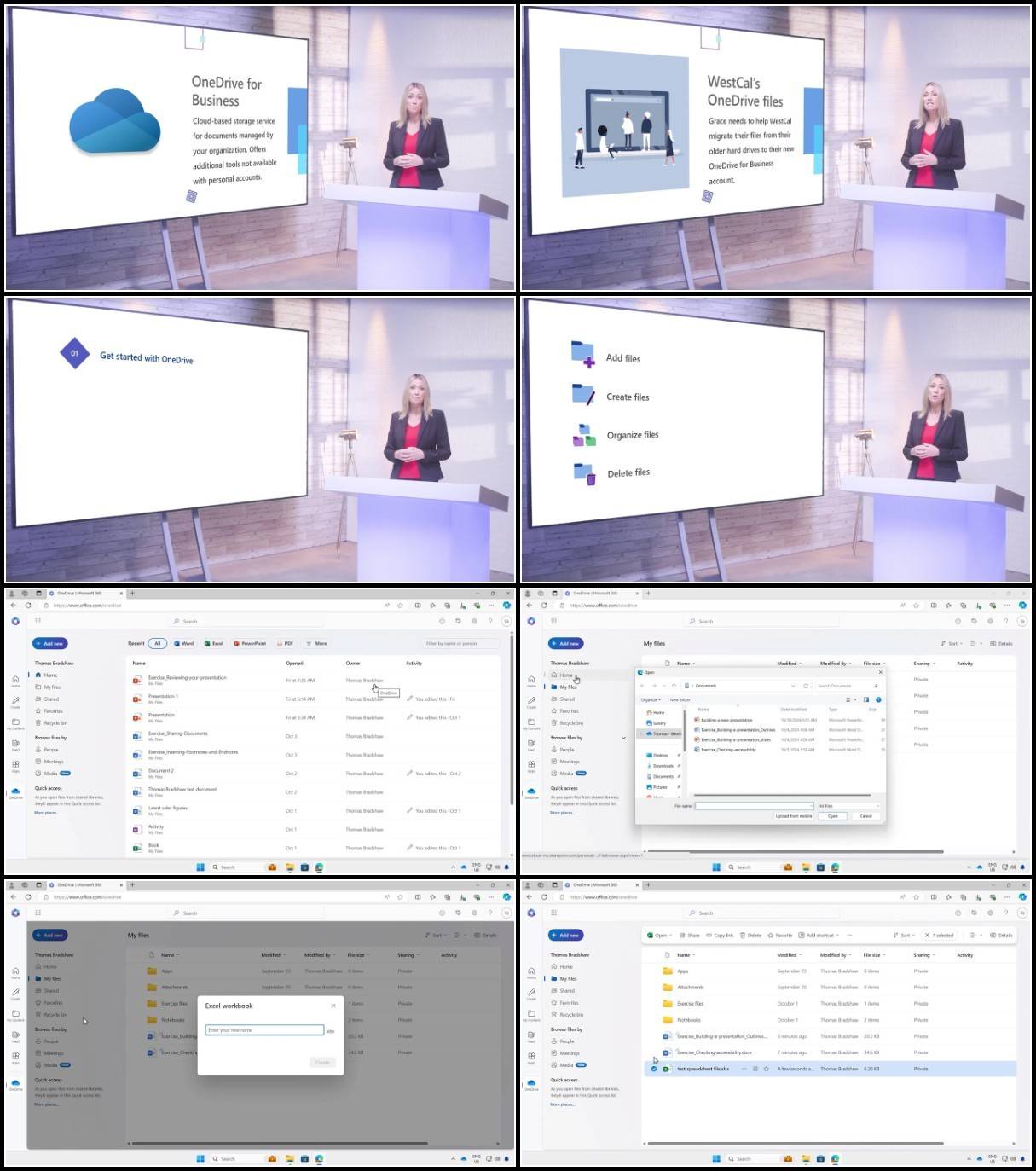Select Building-a-new-presentation in the Open dialog
This screenshot has height=1171, width=1036.
(x=726, y=720)
